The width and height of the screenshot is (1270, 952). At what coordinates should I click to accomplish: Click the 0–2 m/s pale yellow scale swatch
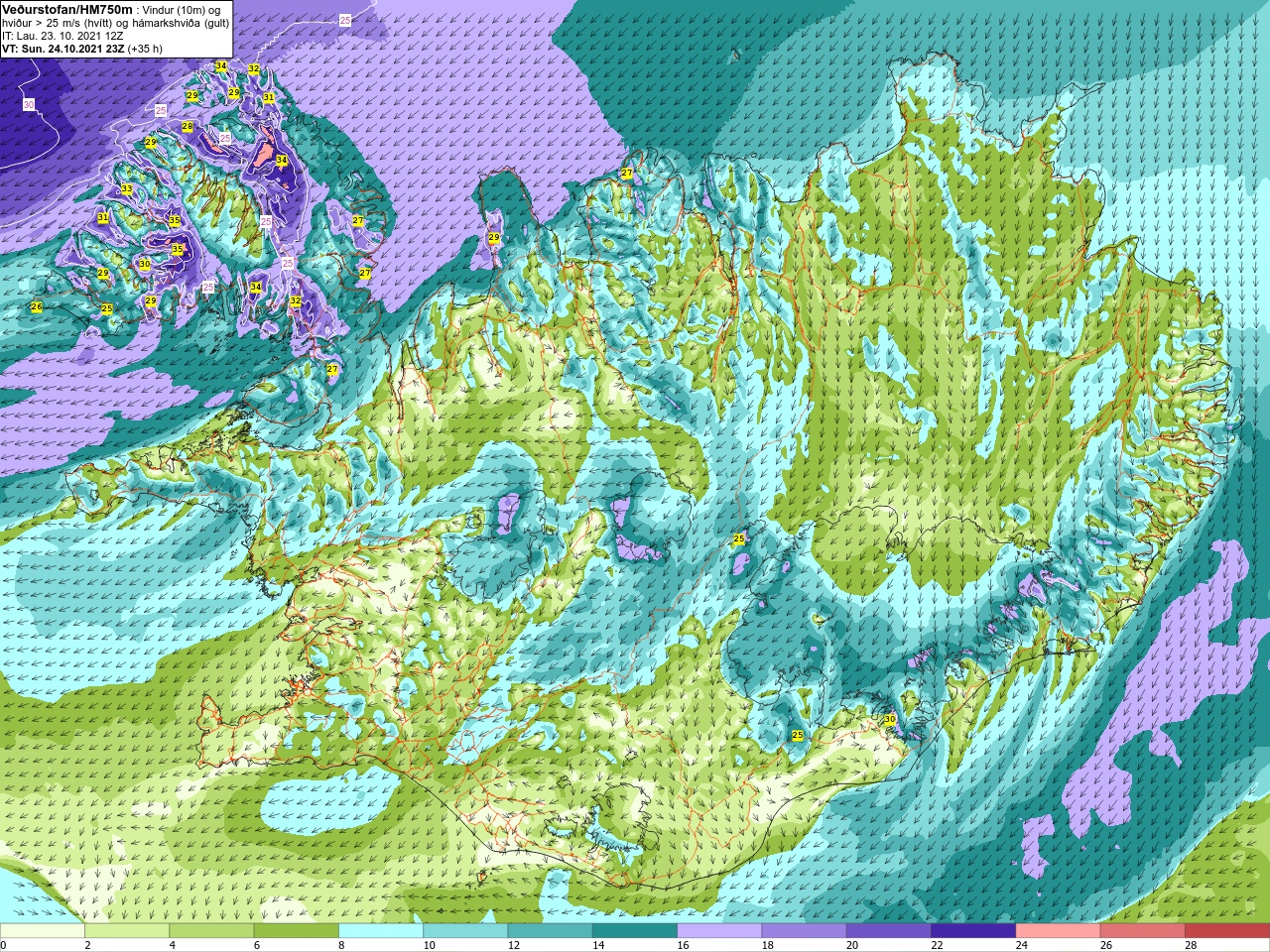pos(42,931)
